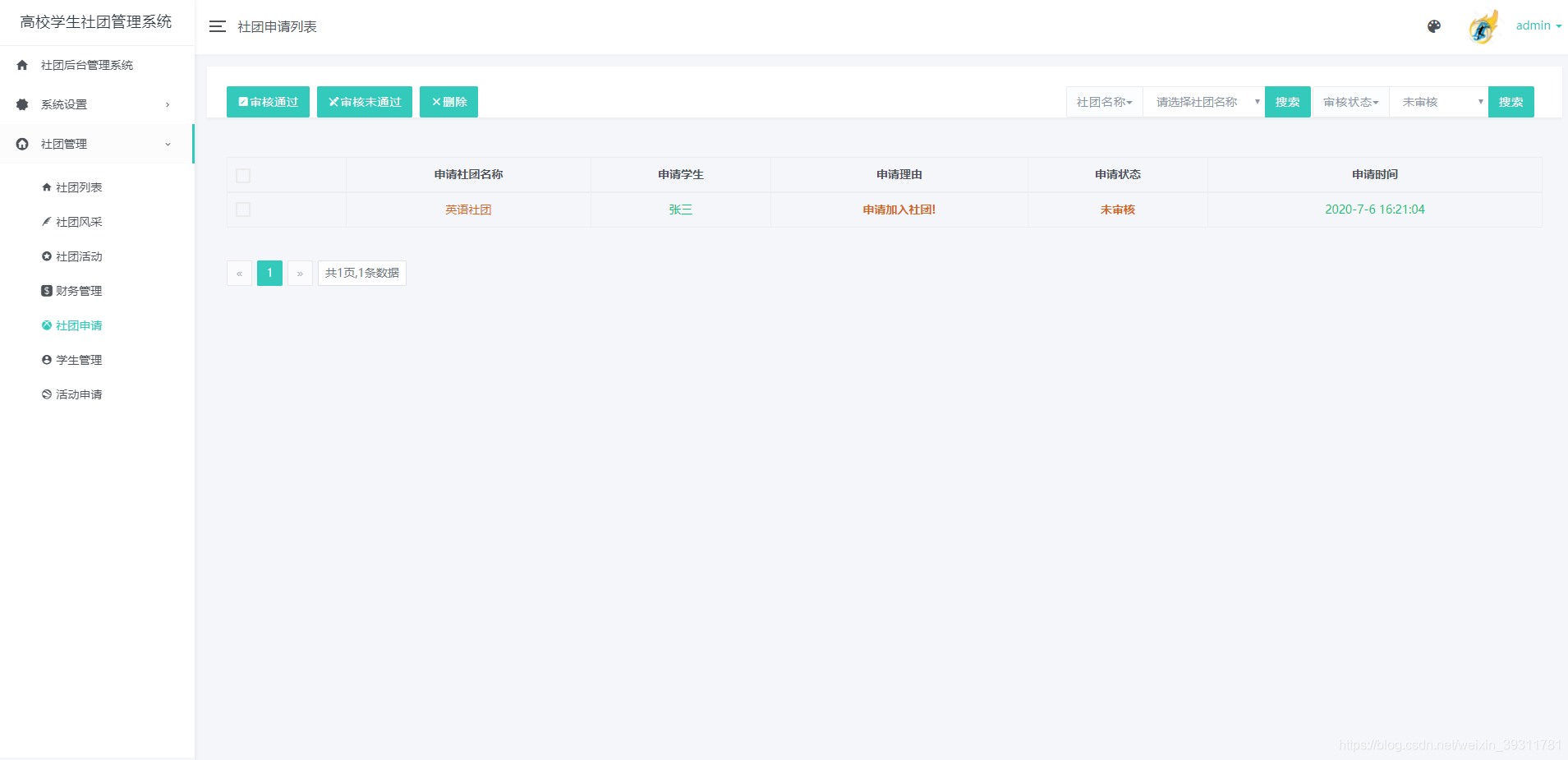Click the 英语社团 cell
The height and width of the screenshot is (760, 1568).
(x=468, y=210)
